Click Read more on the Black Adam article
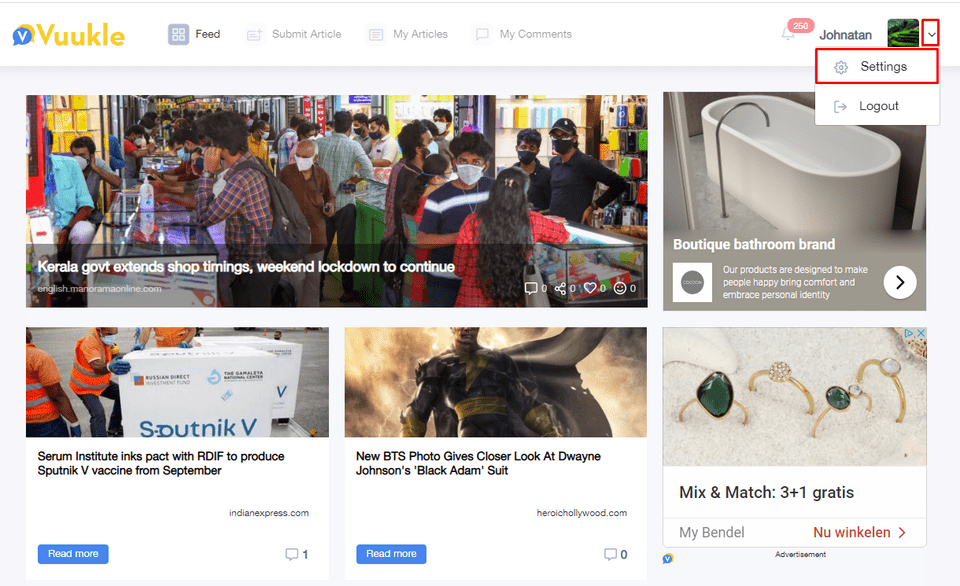The image size is (960, 586). coord(391,554)
